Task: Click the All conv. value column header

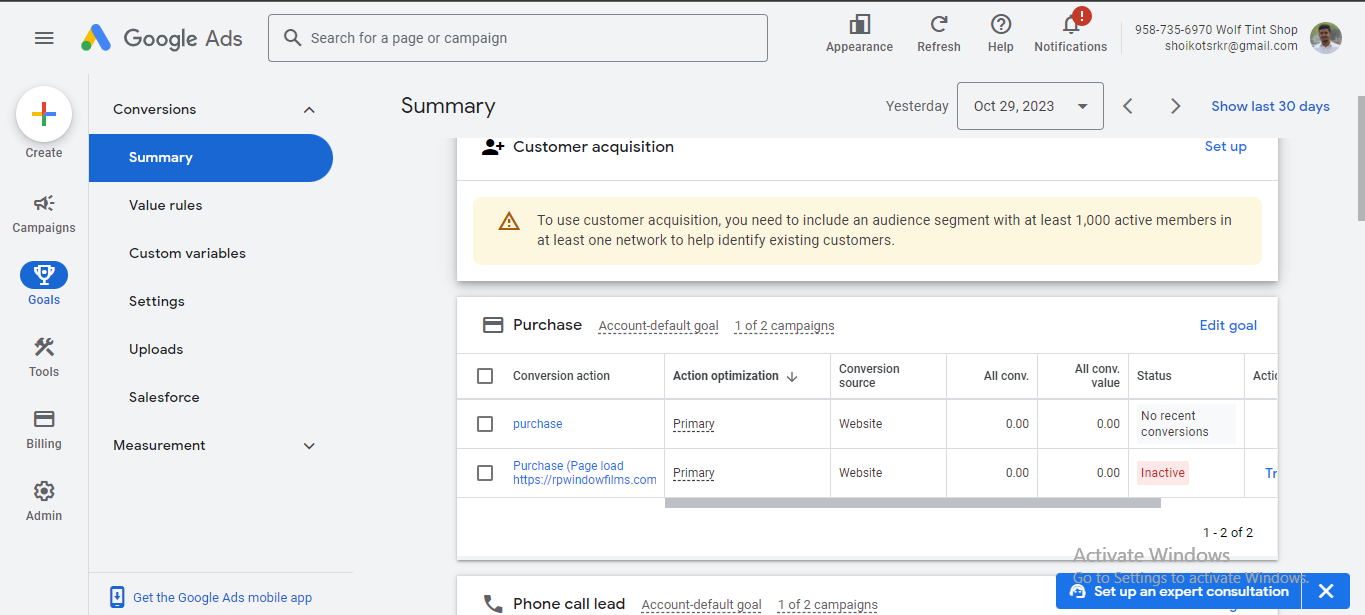Action: coord(1097,376)
